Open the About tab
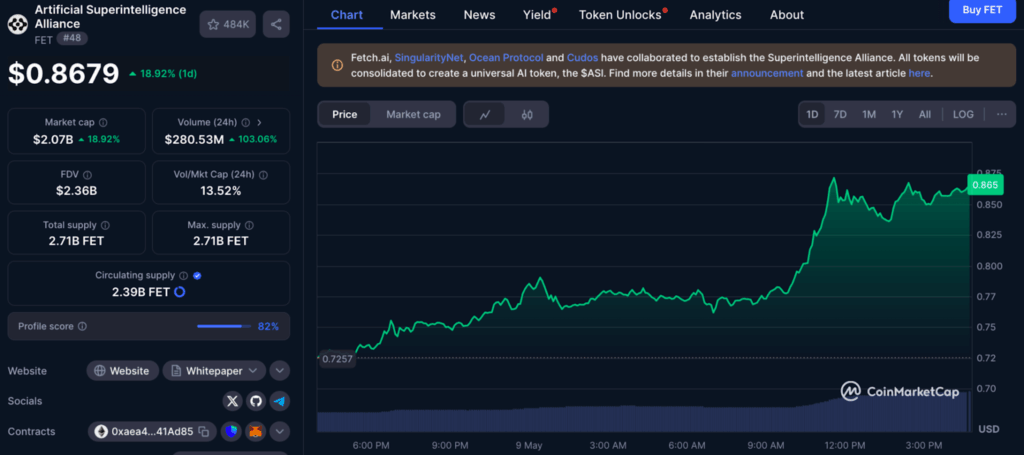The width and height of the screenshot is (1024, 455). tap(787, 14)
